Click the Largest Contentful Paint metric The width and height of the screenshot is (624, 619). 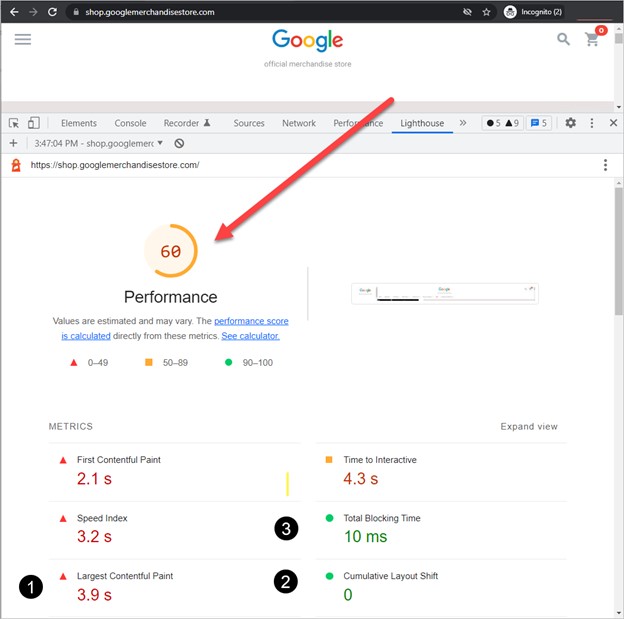tap(175, 588)
